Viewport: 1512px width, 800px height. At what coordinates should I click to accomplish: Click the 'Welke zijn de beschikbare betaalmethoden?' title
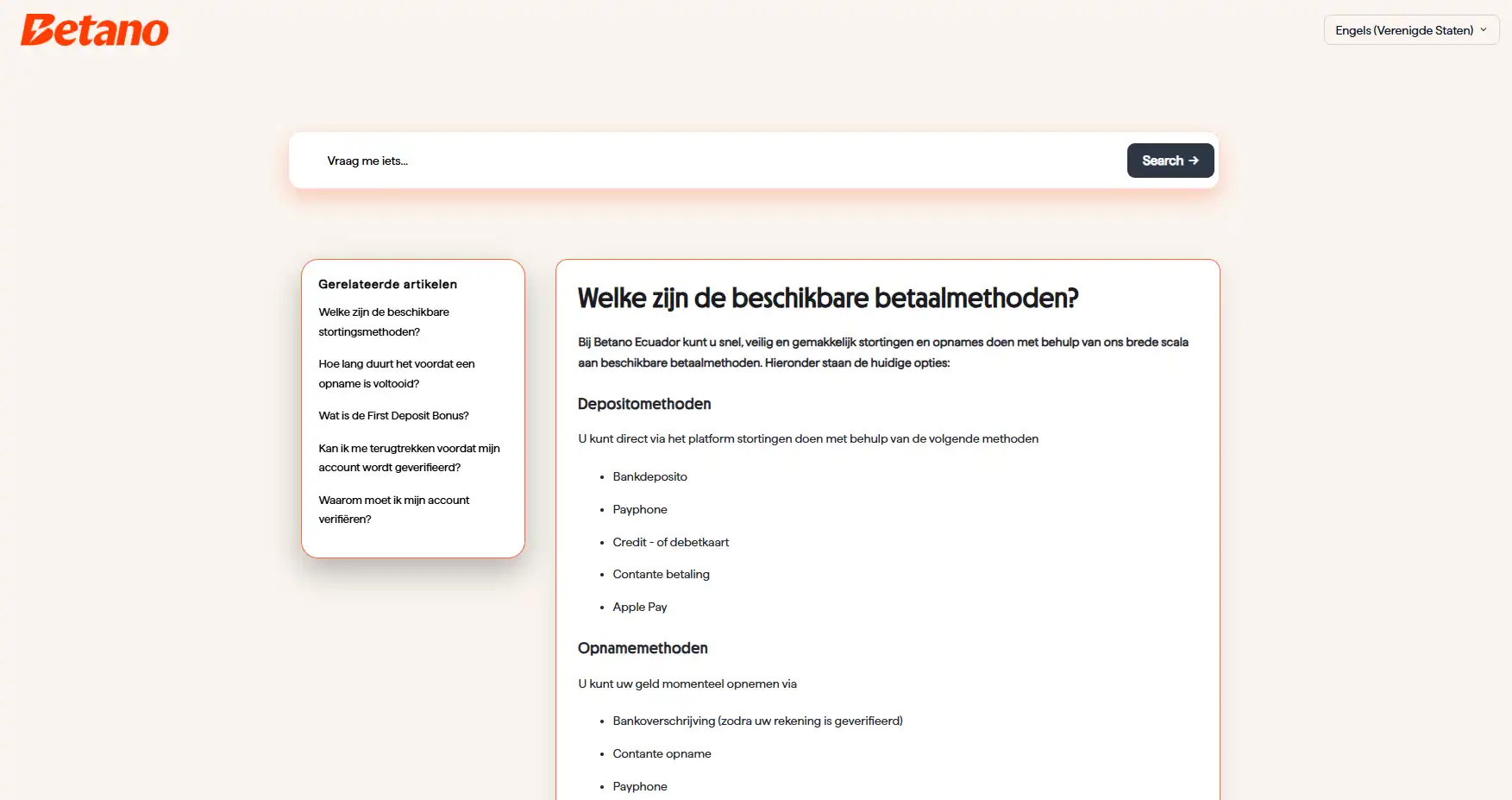click(828, 298)
